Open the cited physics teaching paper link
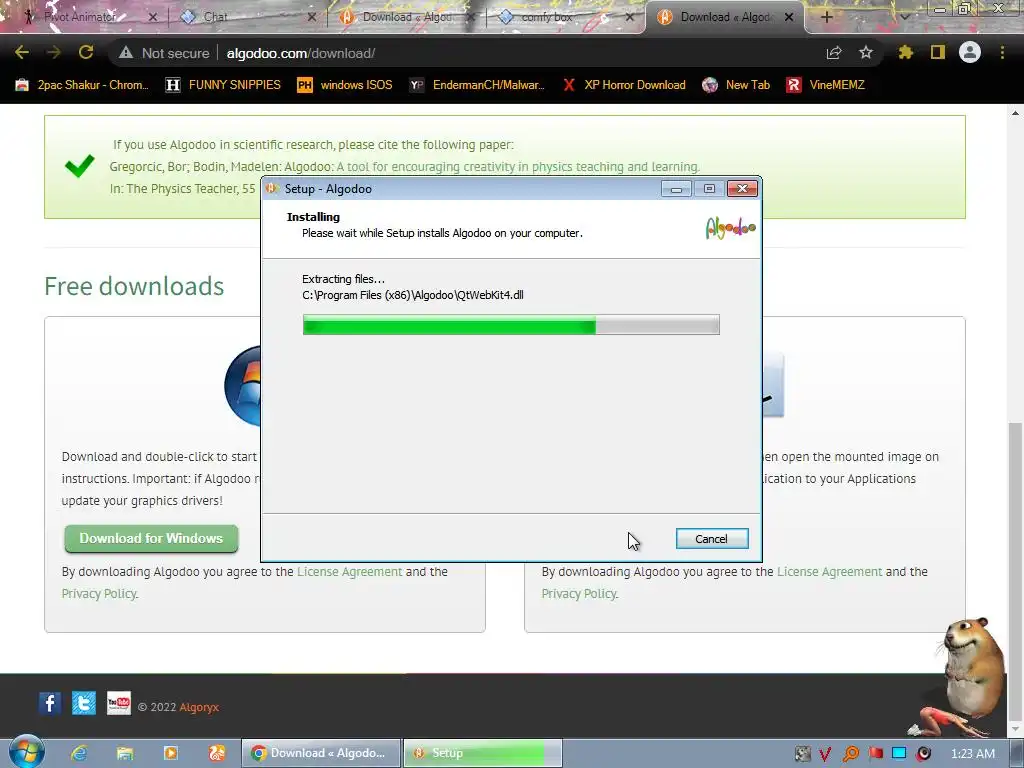1024x768 pixels. [x=518, y=167]
